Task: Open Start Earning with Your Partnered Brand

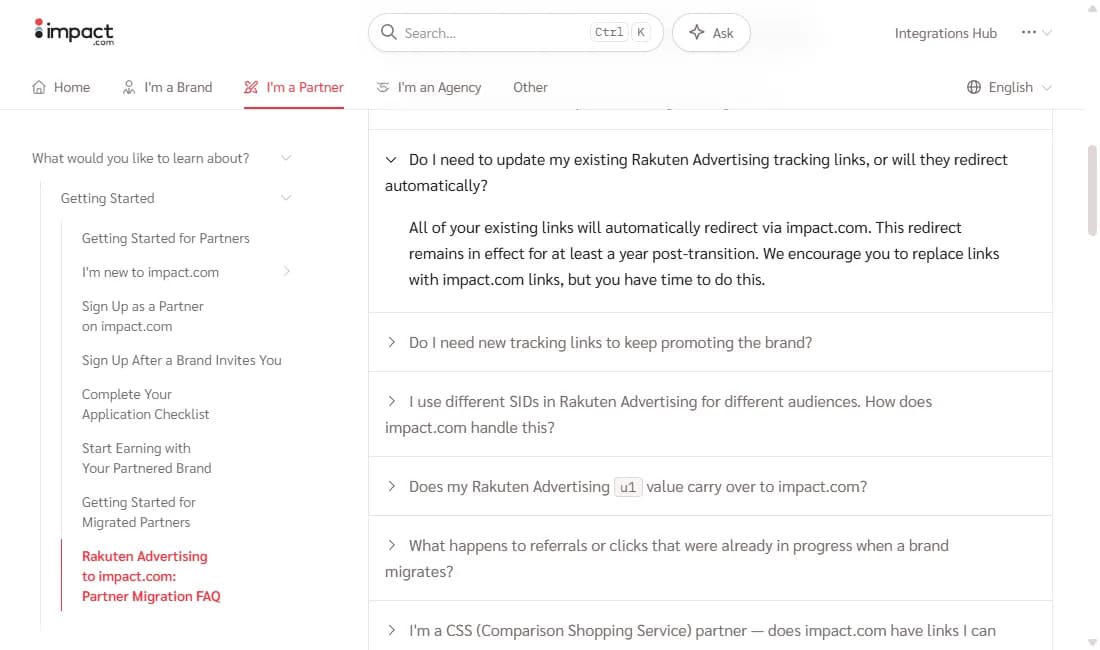Action: [x=146, y=458]
